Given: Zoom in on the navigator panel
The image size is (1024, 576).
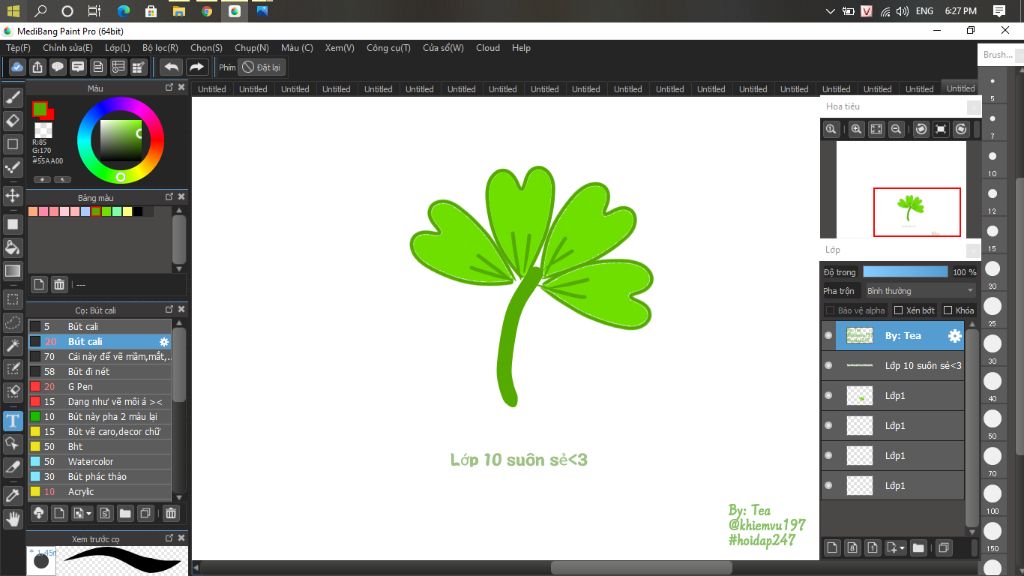Looking at the screenshot, I should pyautogui.click(x=856, y=129).
